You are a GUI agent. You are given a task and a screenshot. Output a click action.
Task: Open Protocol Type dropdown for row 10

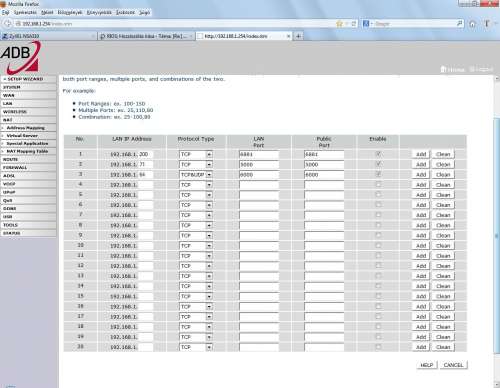pos(196,246)
